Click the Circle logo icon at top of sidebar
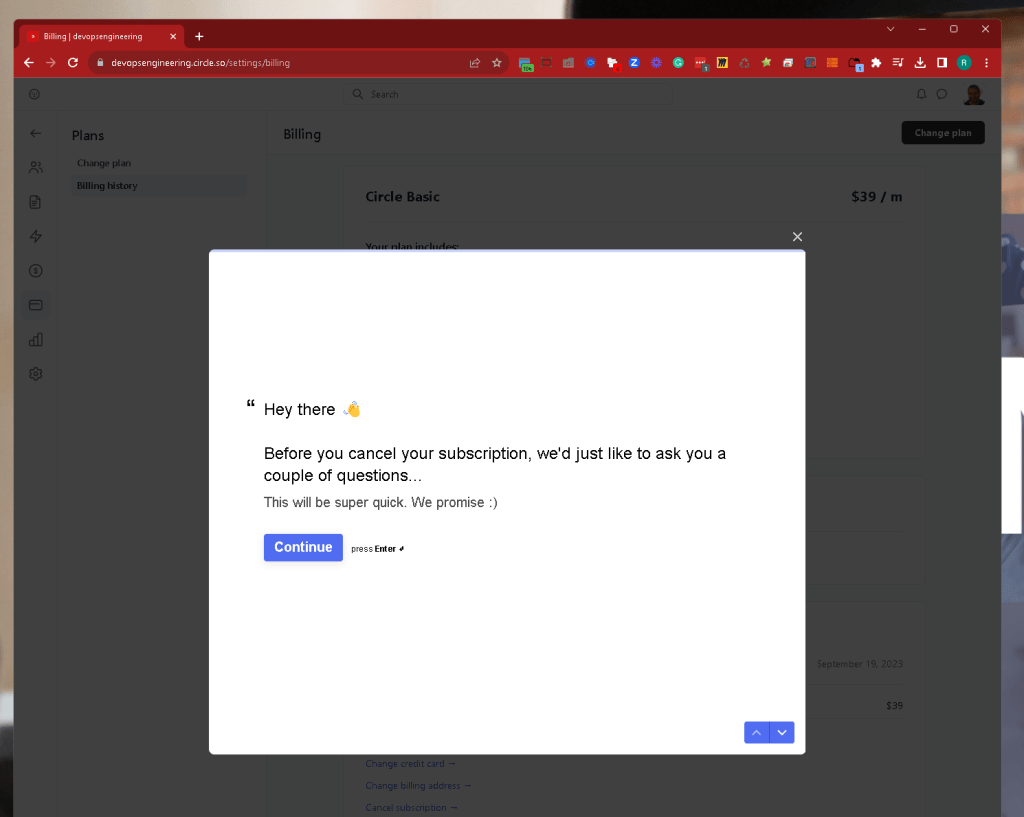The height and width of the screenshot is (817, 1024). (35, 94)
